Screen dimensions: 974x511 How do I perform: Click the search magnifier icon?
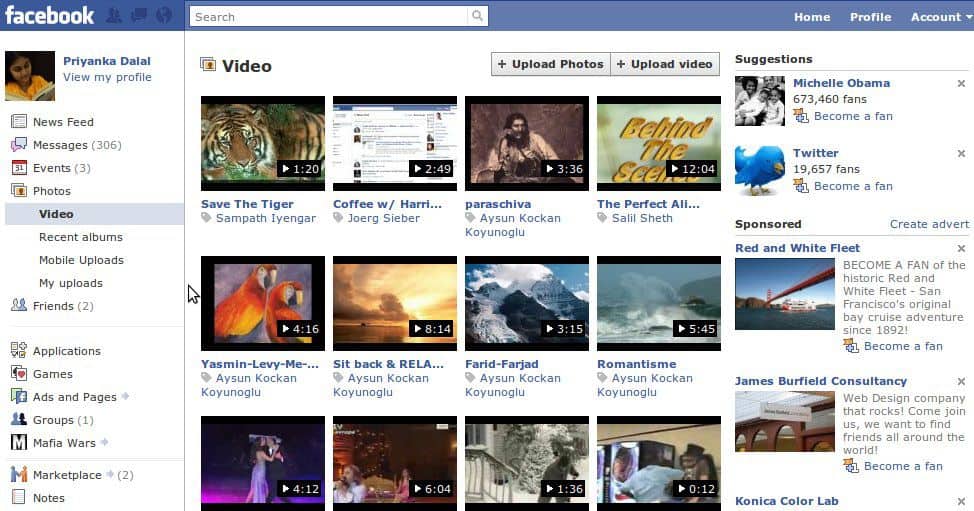477,16
